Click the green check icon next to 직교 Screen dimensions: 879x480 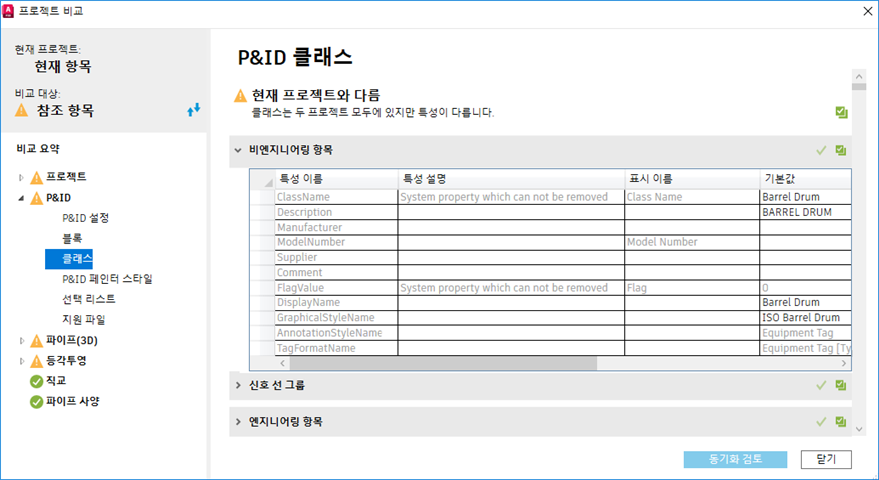click(36, 381)
